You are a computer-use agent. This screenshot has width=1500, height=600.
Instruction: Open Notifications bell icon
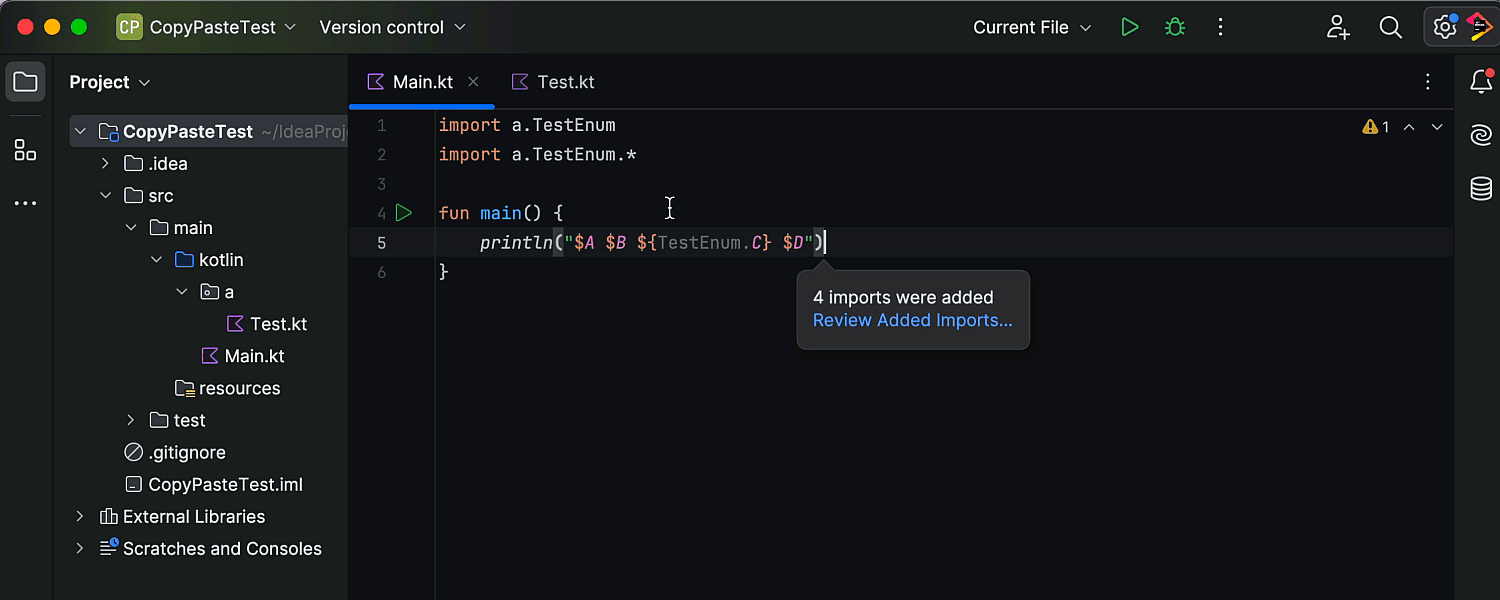[x=1481, y=82]
